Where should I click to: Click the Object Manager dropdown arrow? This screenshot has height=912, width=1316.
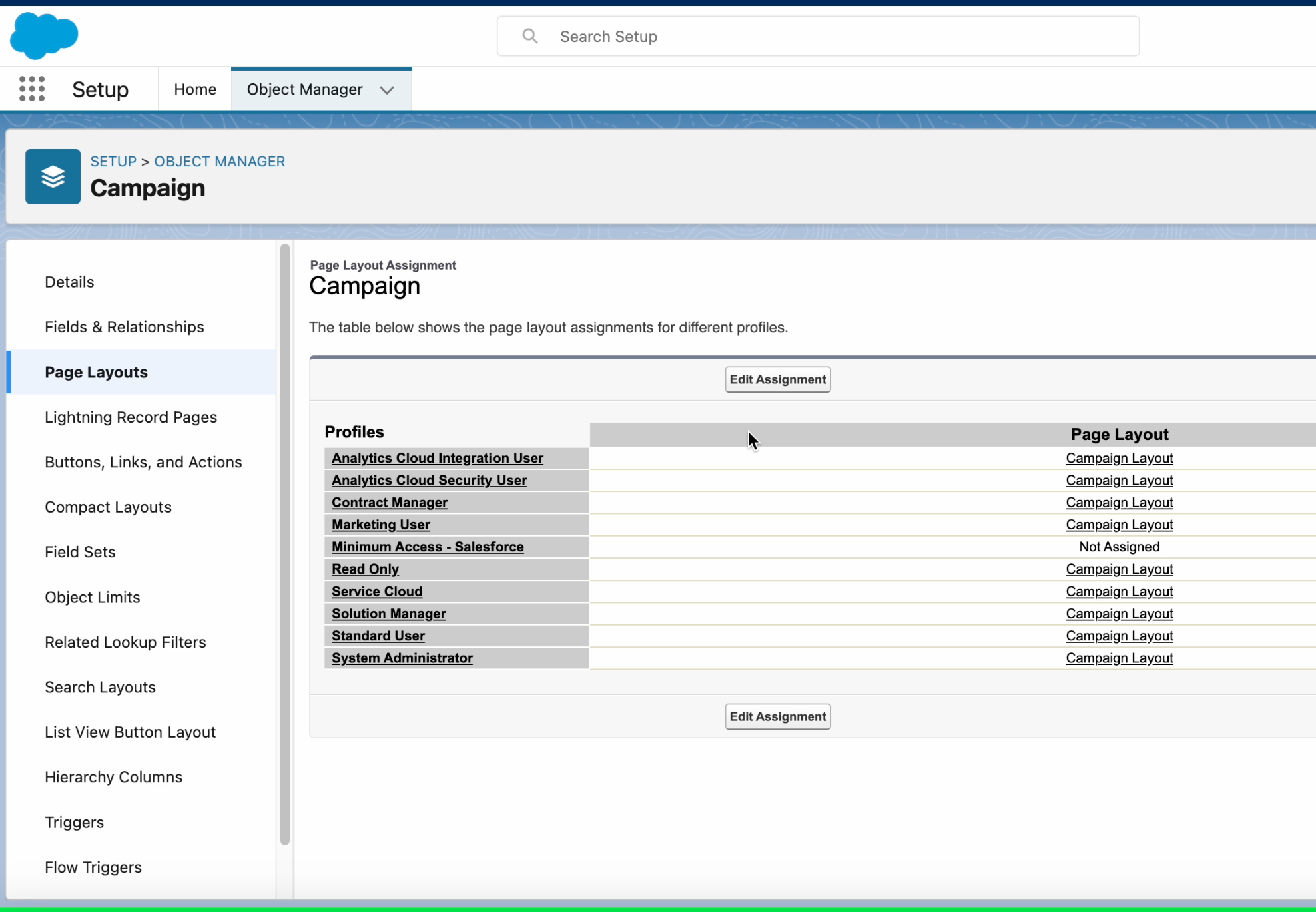tap(389, 90)
